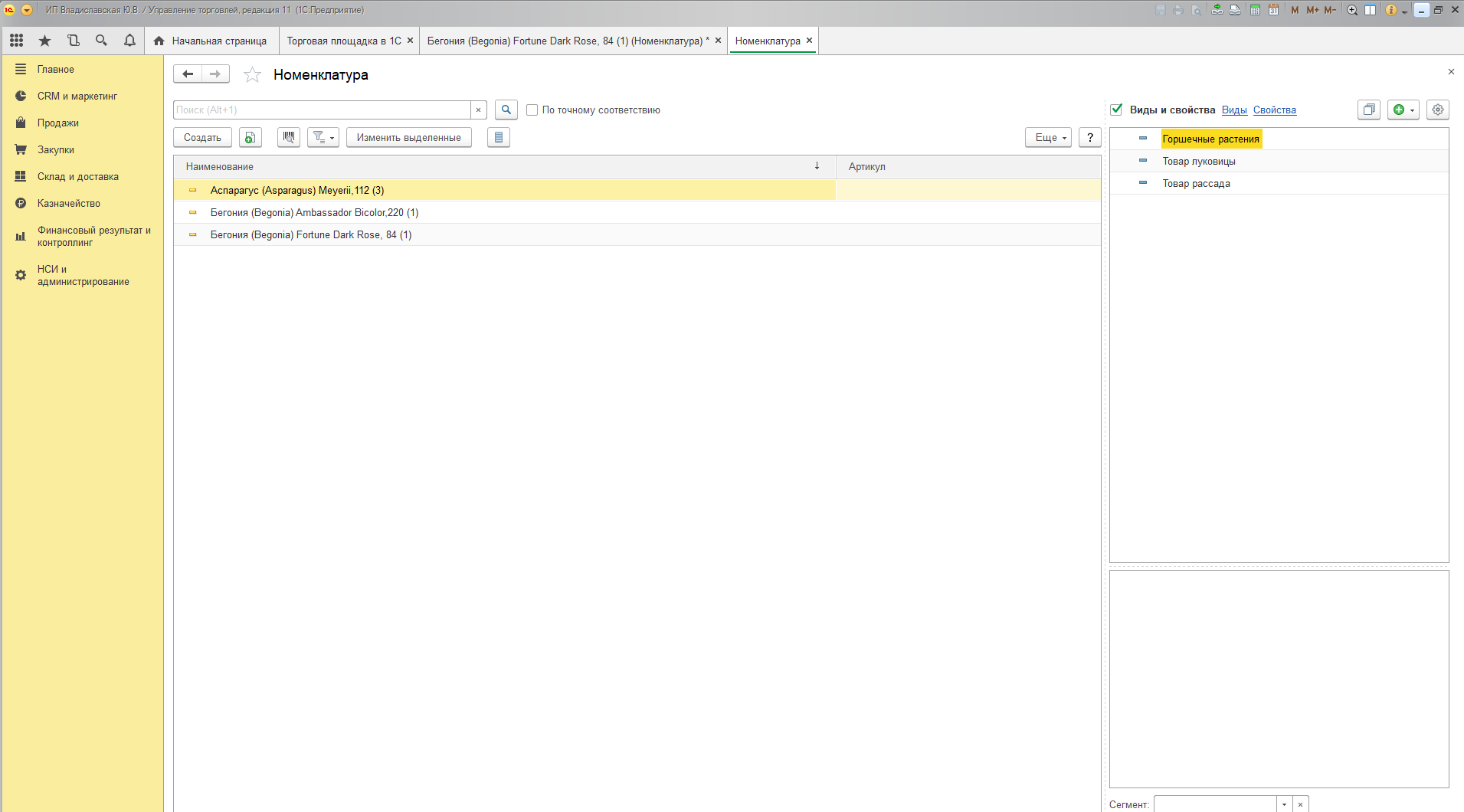Switch to Торговая площадка в 1С tab
This screenshot has width=1464, height=812.
point(344,41)
